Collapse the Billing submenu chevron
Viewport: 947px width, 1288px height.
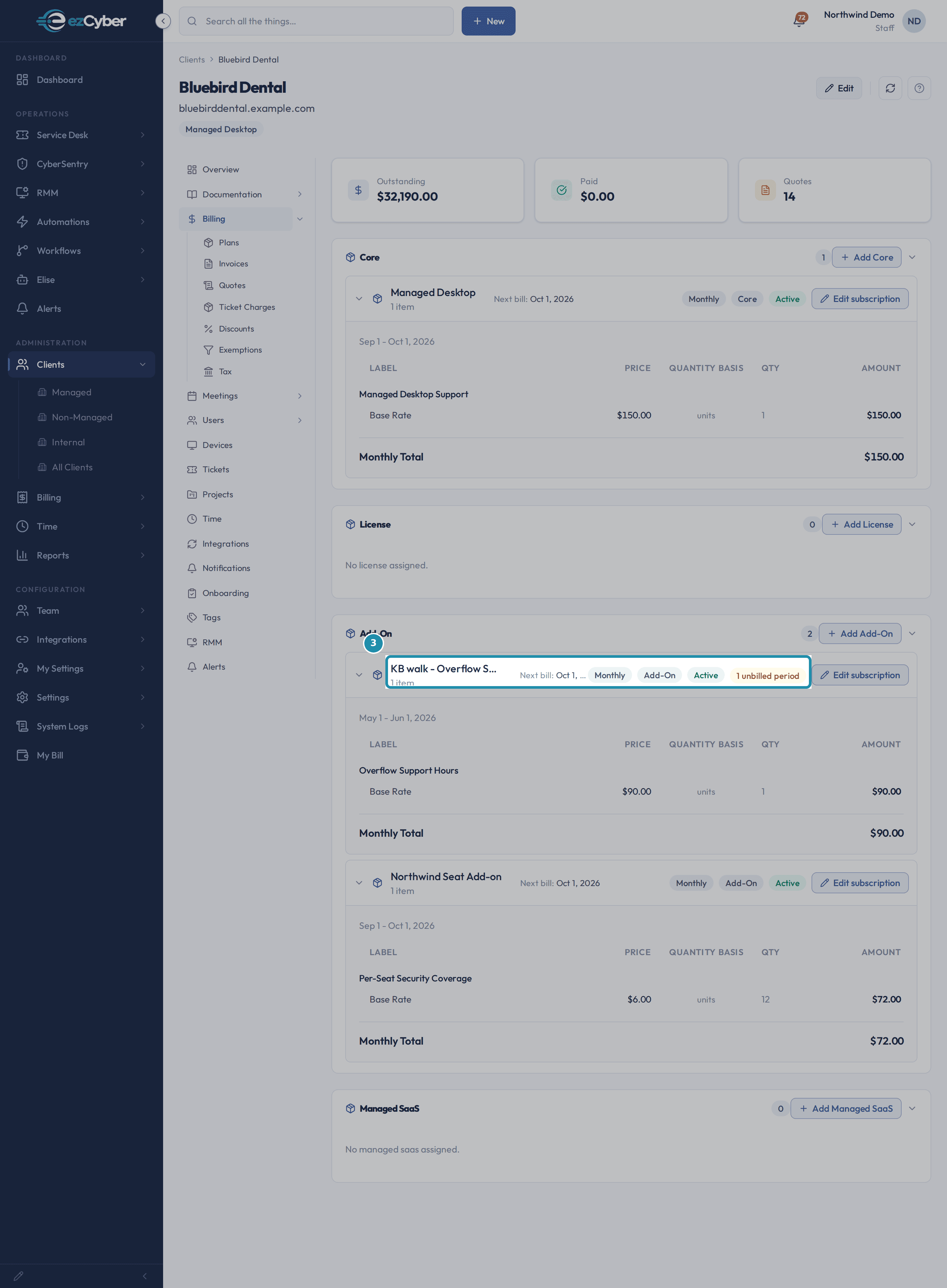click(x=300, y=218)
